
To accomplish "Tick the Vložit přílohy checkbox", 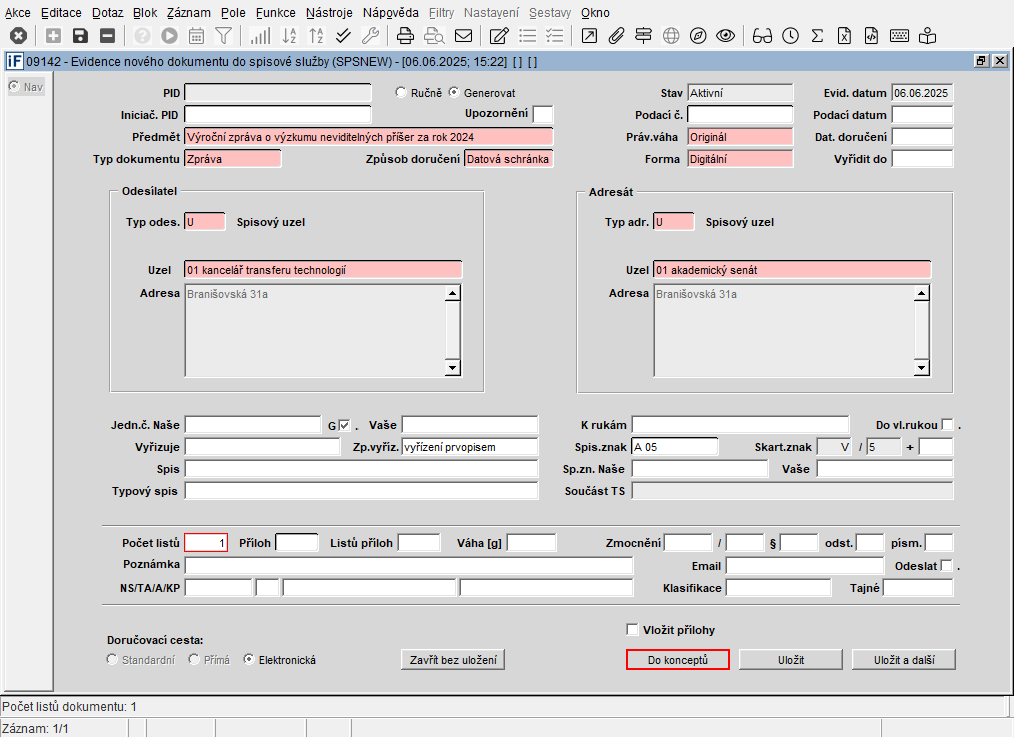I will pos(632,629).
